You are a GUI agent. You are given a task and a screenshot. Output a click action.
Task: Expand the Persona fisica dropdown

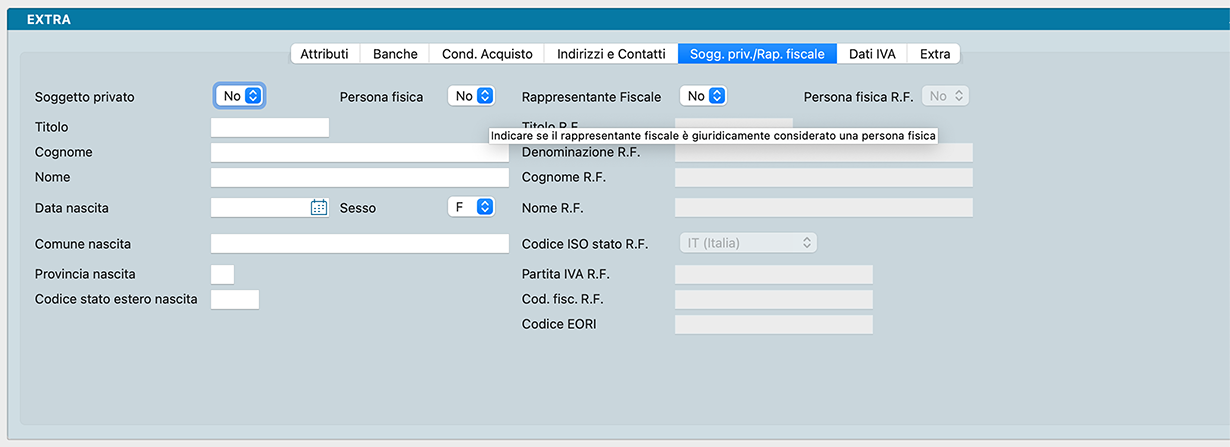tap(471, 96)
